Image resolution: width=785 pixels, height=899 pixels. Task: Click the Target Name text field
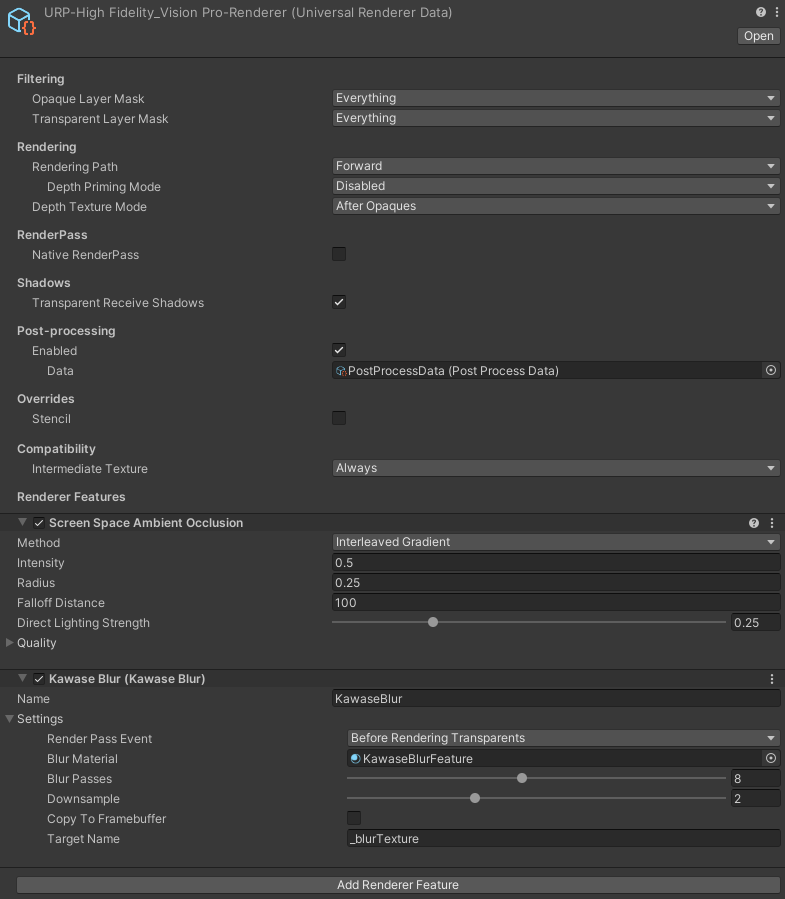pyautogui.click(x=560, y=838)
